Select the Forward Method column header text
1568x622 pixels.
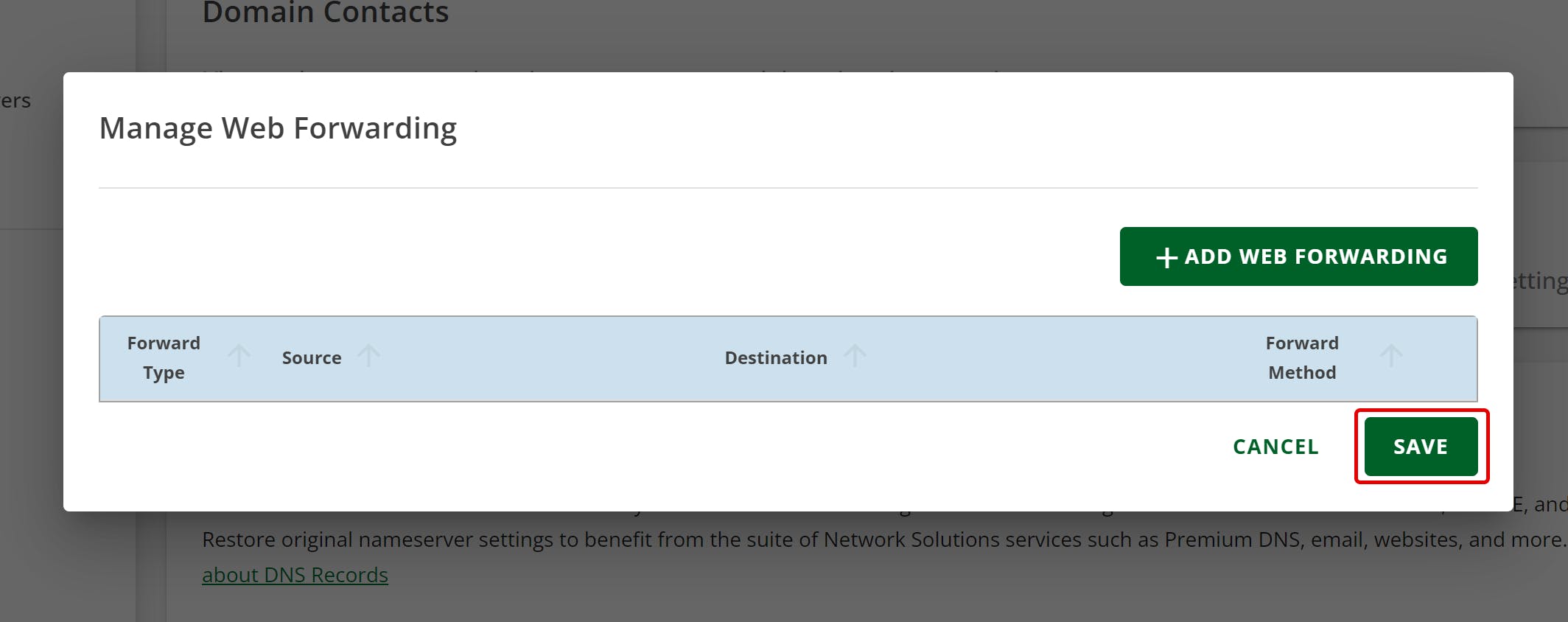point(1302,357)
